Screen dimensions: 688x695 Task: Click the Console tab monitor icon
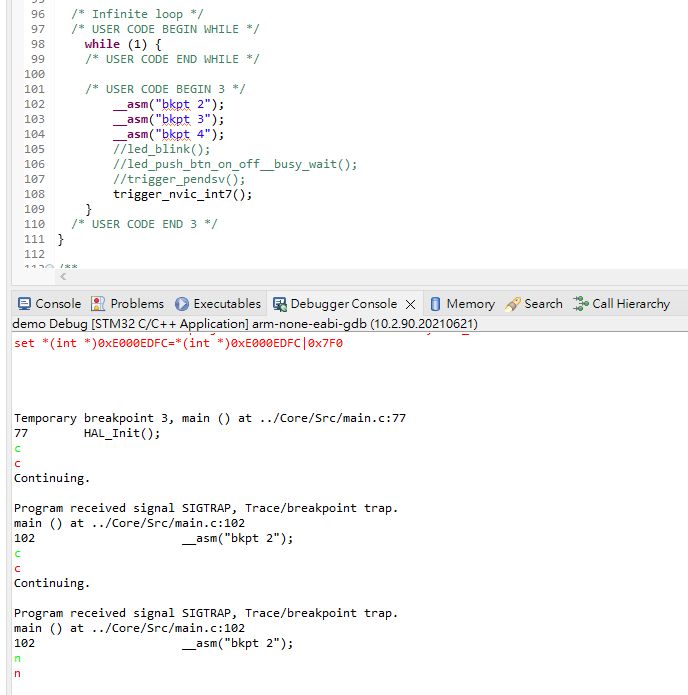point(24,304)
